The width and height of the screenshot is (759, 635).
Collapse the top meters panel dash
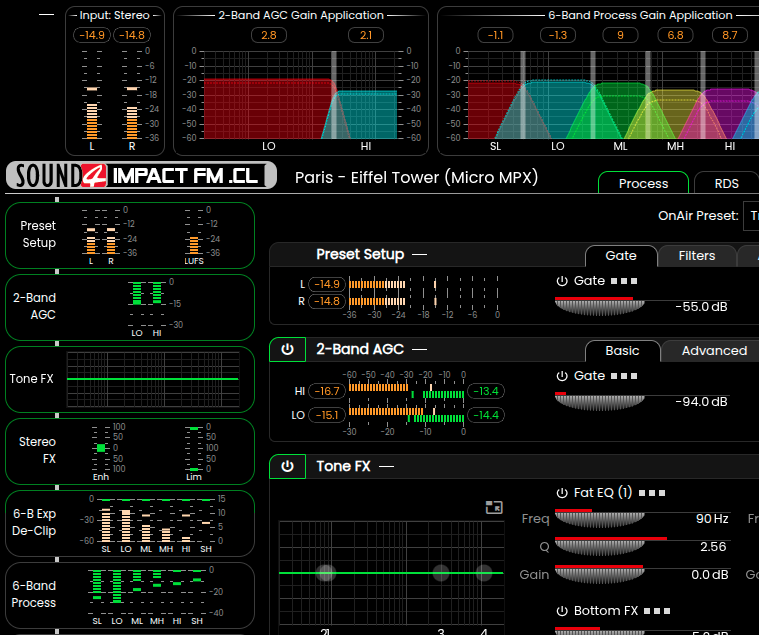click(46, 15)
